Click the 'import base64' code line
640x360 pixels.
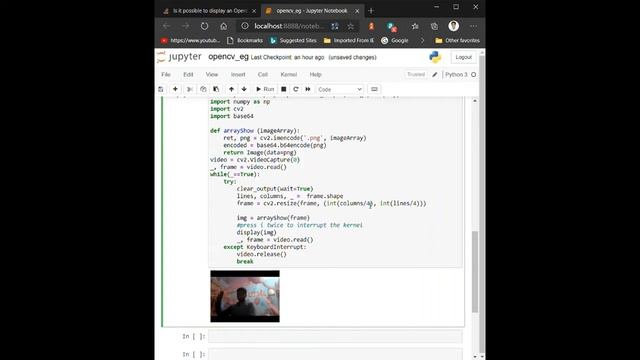click(x=232, y=116)
